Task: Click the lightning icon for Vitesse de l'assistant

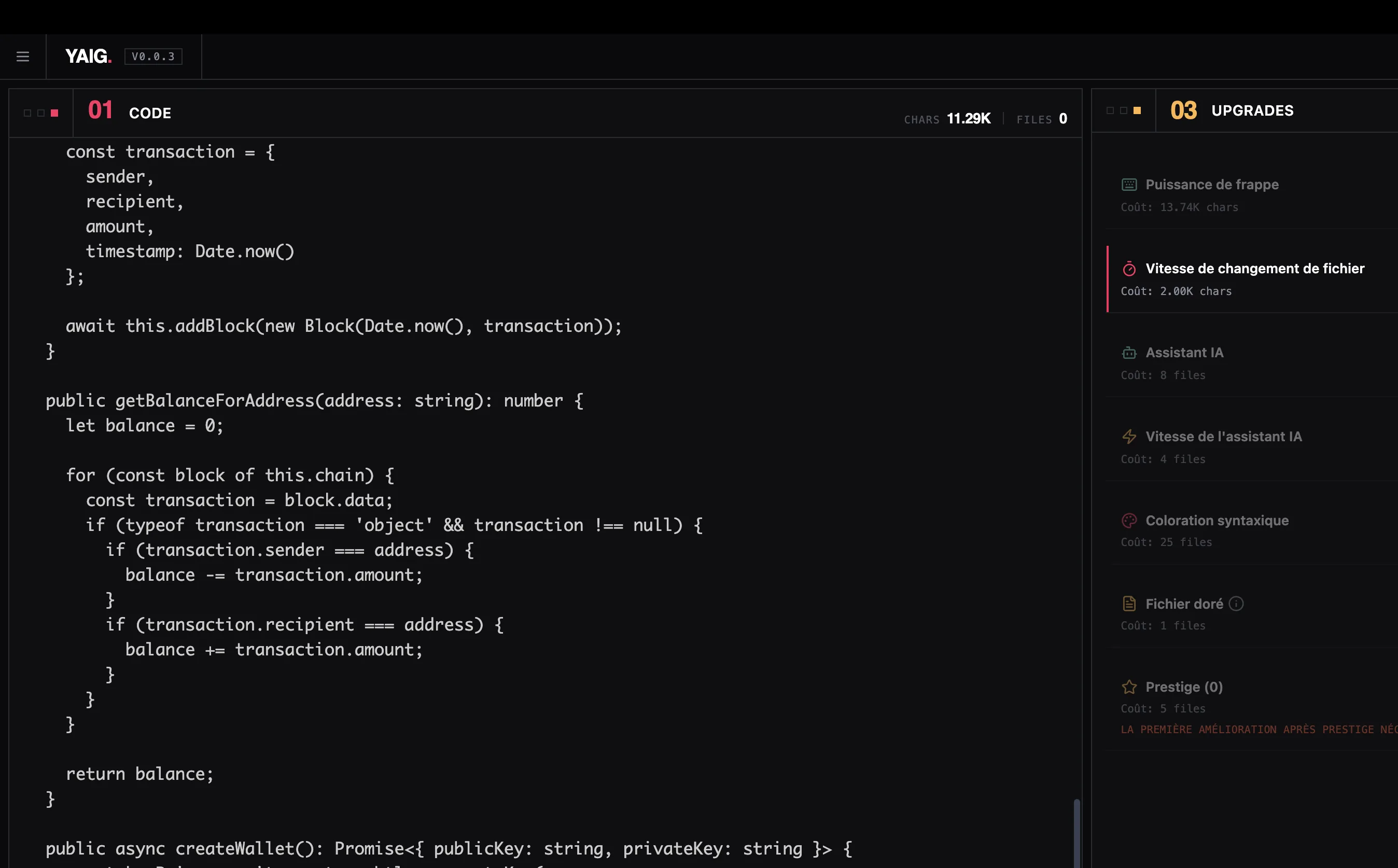Action: tap(1129, 436)
